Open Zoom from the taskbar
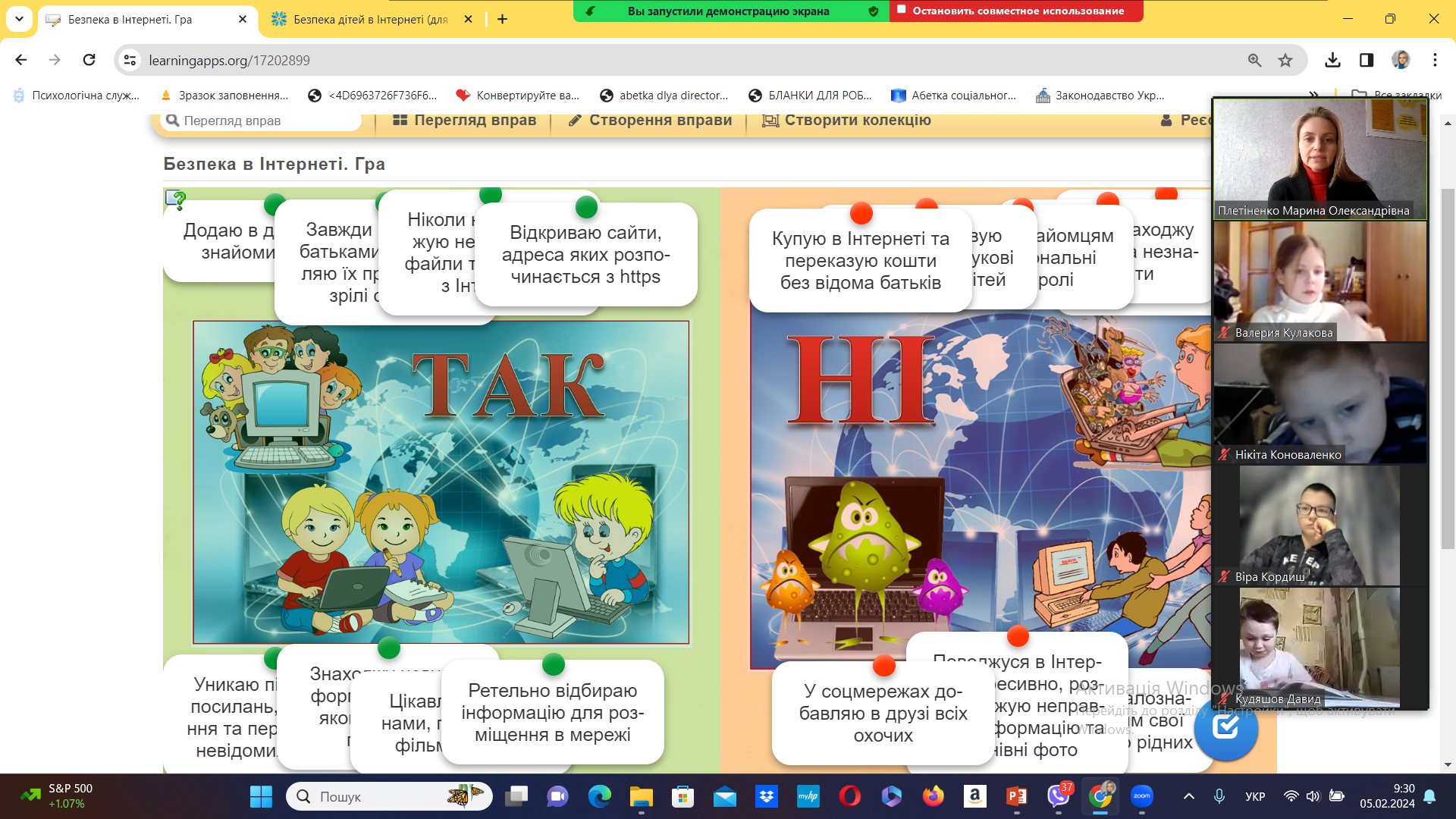 tap(1141, 796)
